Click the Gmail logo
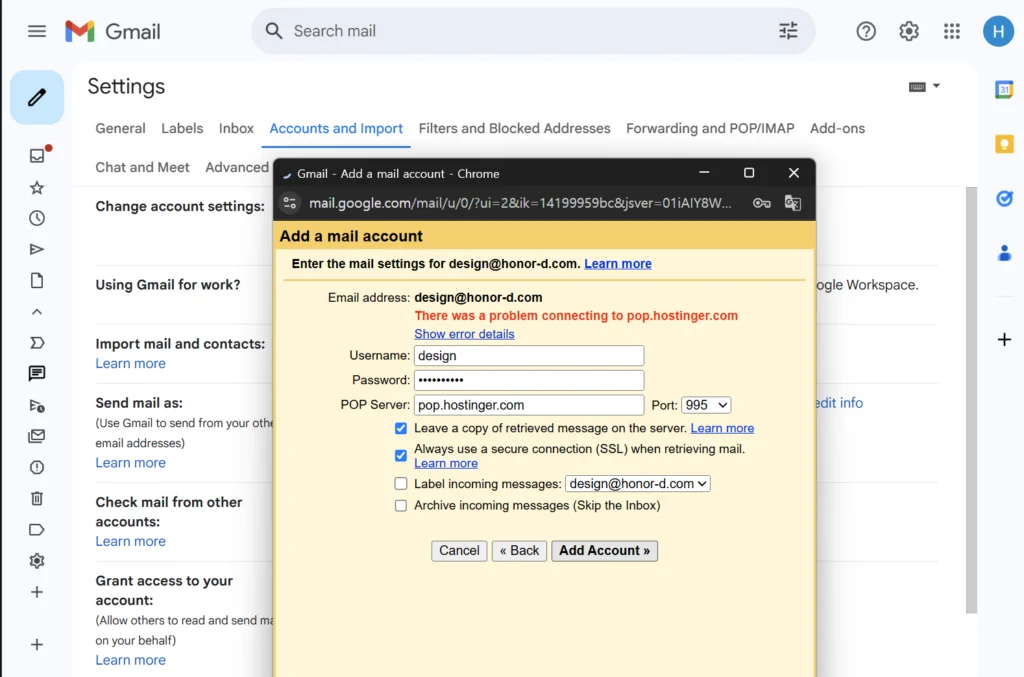The width and height of the screenshot is (1024, 677). click(113, 31)
